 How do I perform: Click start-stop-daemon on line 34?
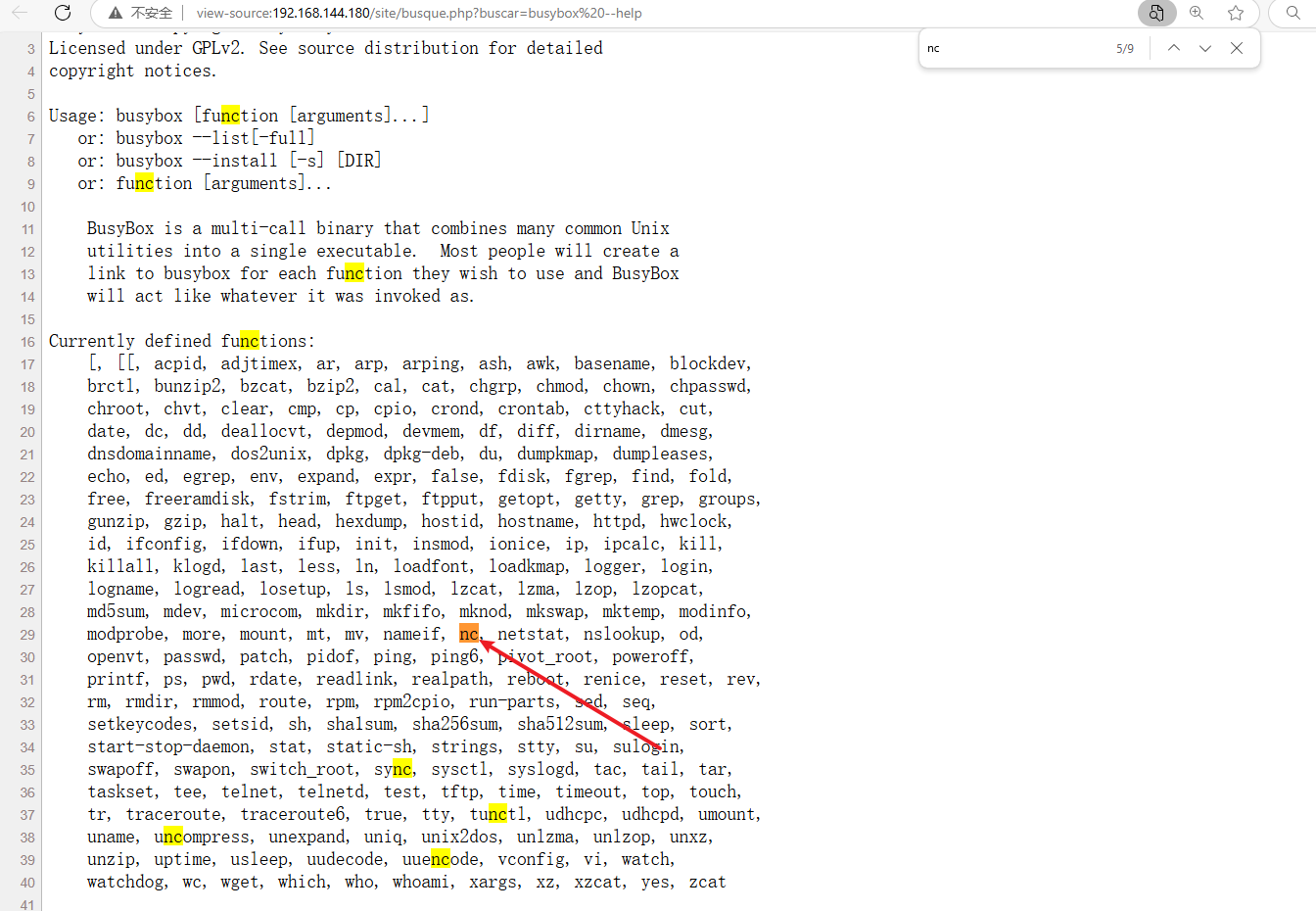[168, 746]
